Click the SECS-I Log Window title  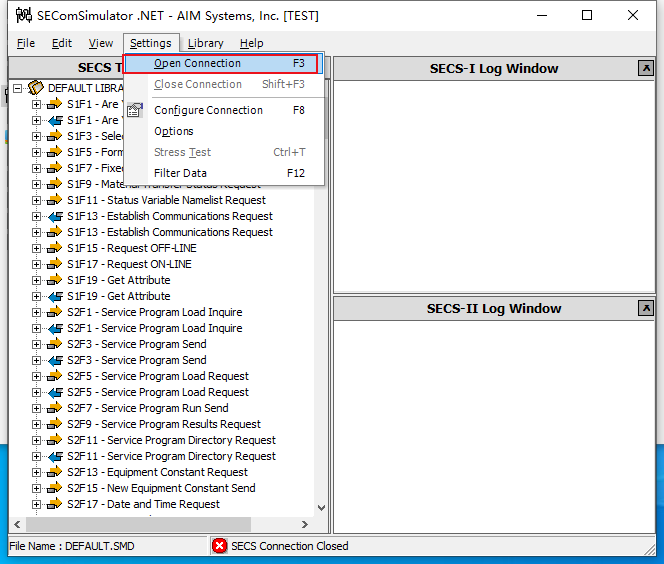pyautogui.click(x=494, y=69)
